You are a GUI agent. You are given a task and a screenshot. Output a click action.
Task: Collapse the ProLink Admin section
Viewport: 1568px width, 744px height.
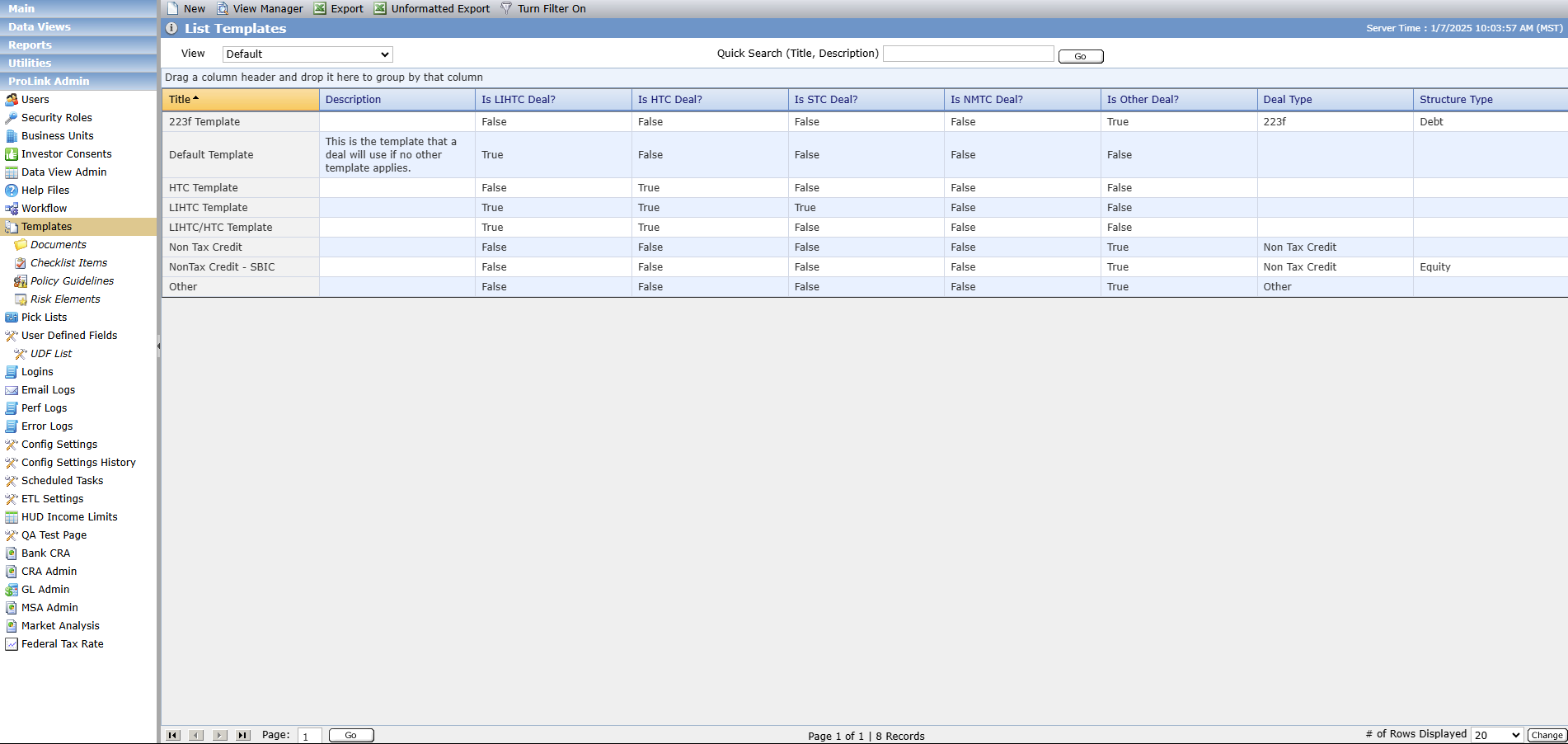point(78,81)
